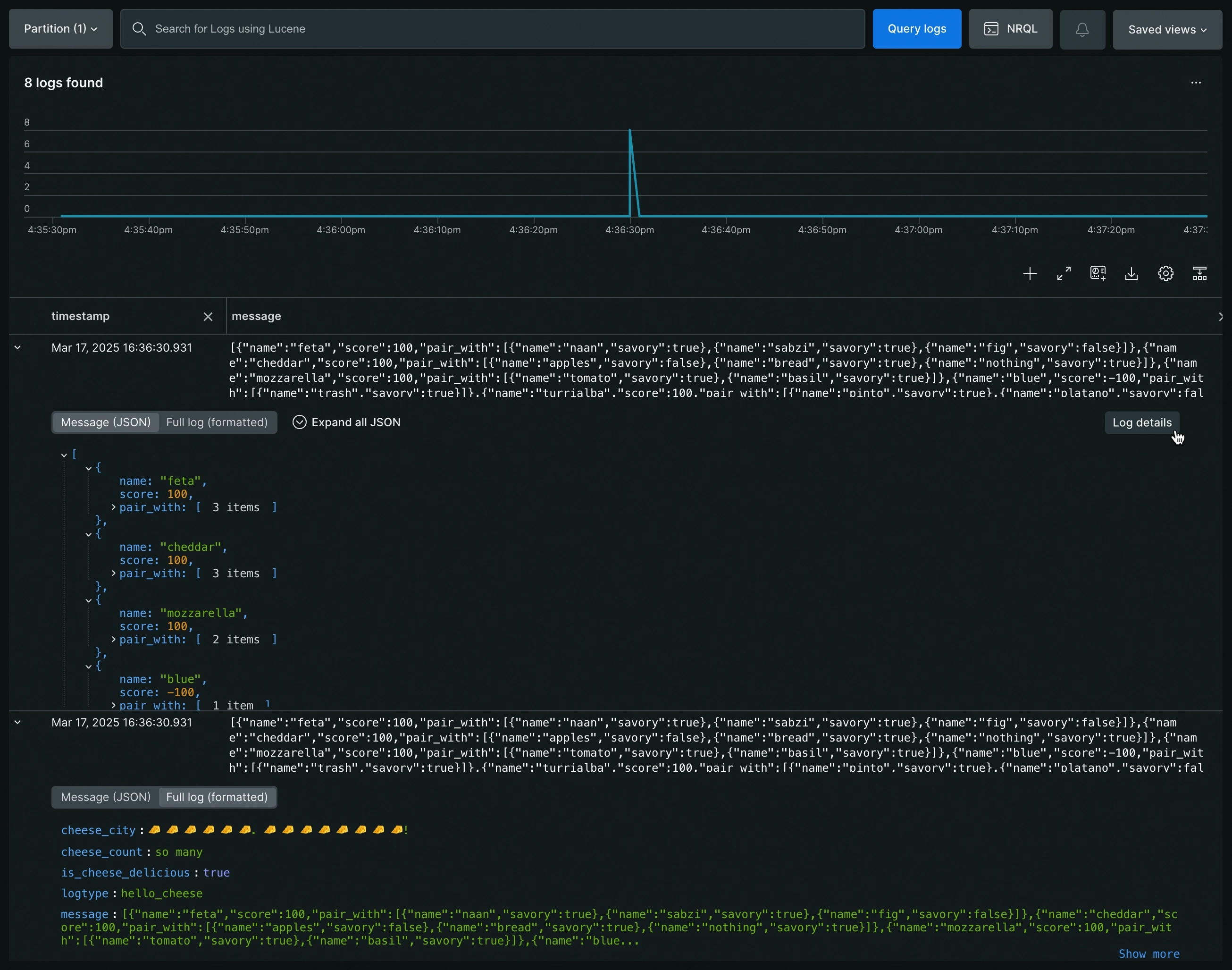
Task: Remove the timestamp column with X
Action: coord(208,317)
